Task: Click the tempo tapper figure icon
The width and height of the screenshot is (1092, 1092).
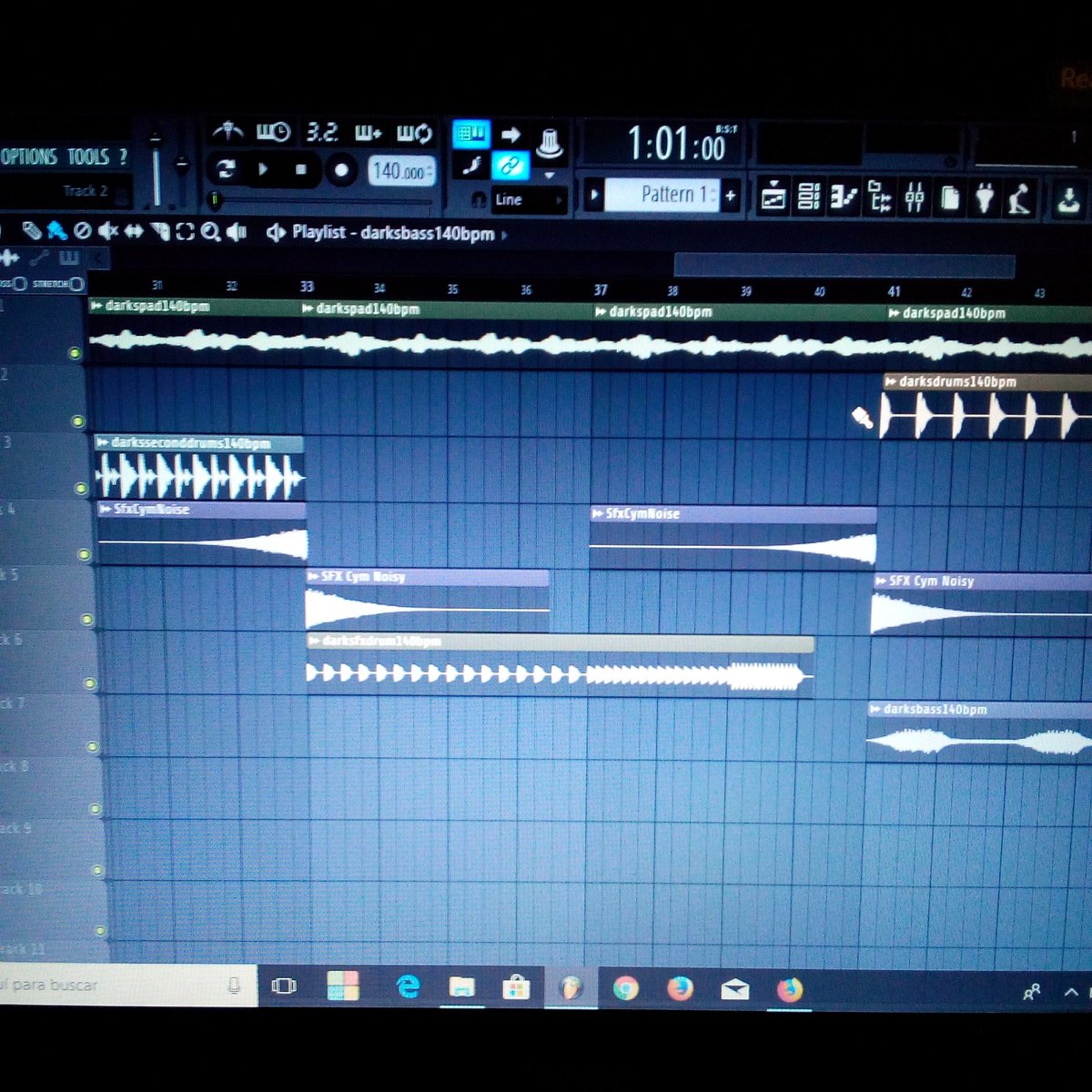Action: 1020,197
